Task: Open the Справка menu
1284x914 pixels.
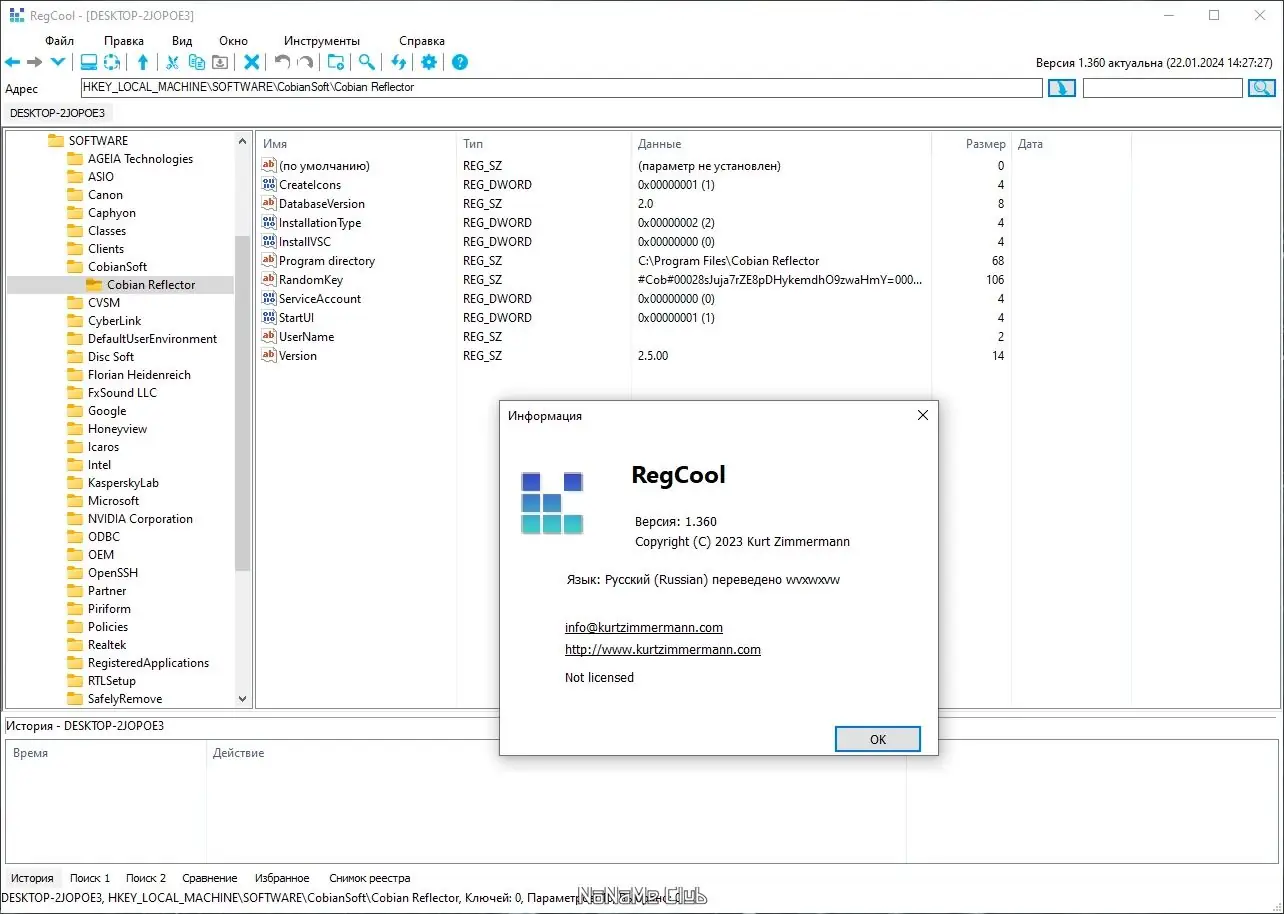Action: [x=422, y=41]
